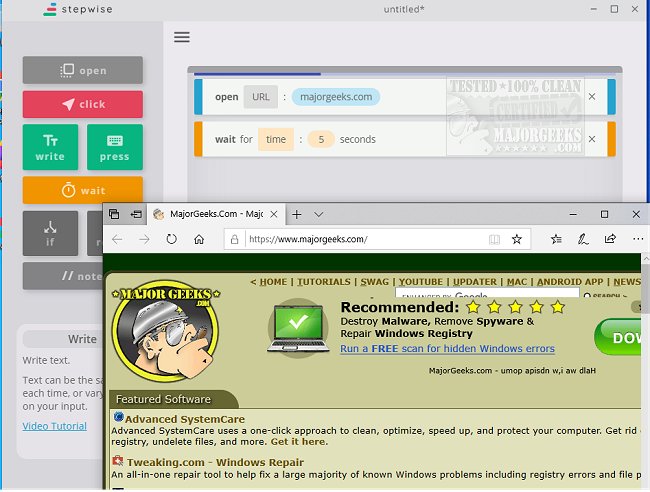Click the Google search box

point(488,293)
